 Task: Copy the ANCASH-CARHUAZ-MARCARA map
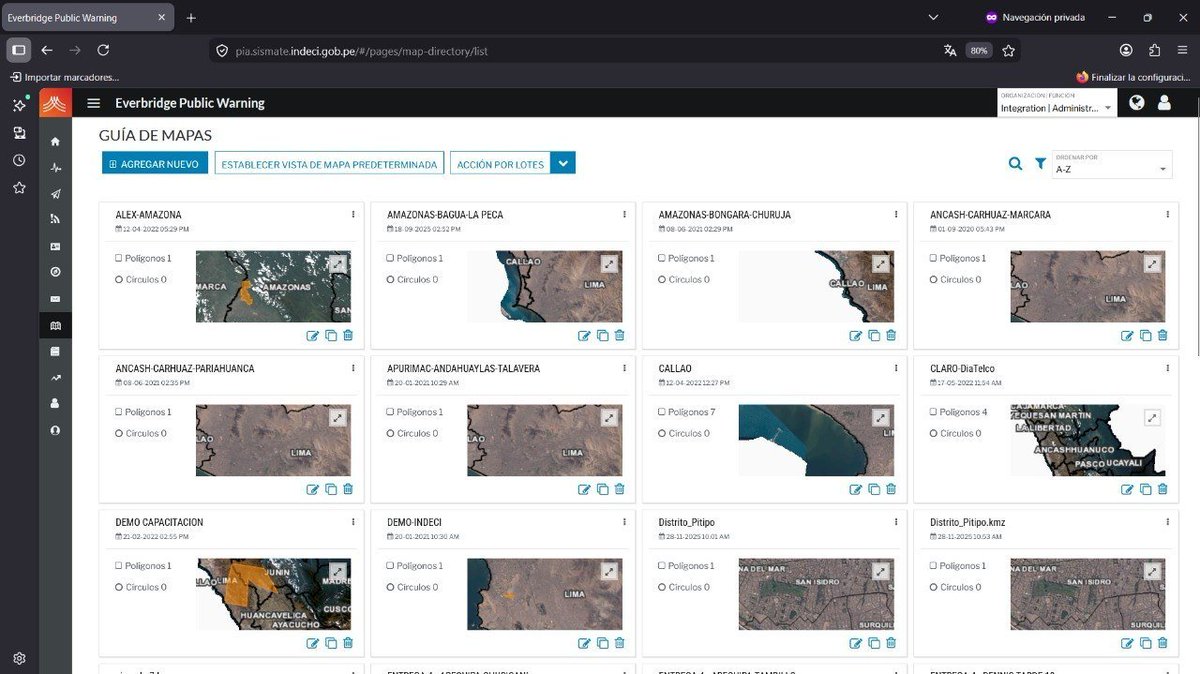pos(1145,336)
